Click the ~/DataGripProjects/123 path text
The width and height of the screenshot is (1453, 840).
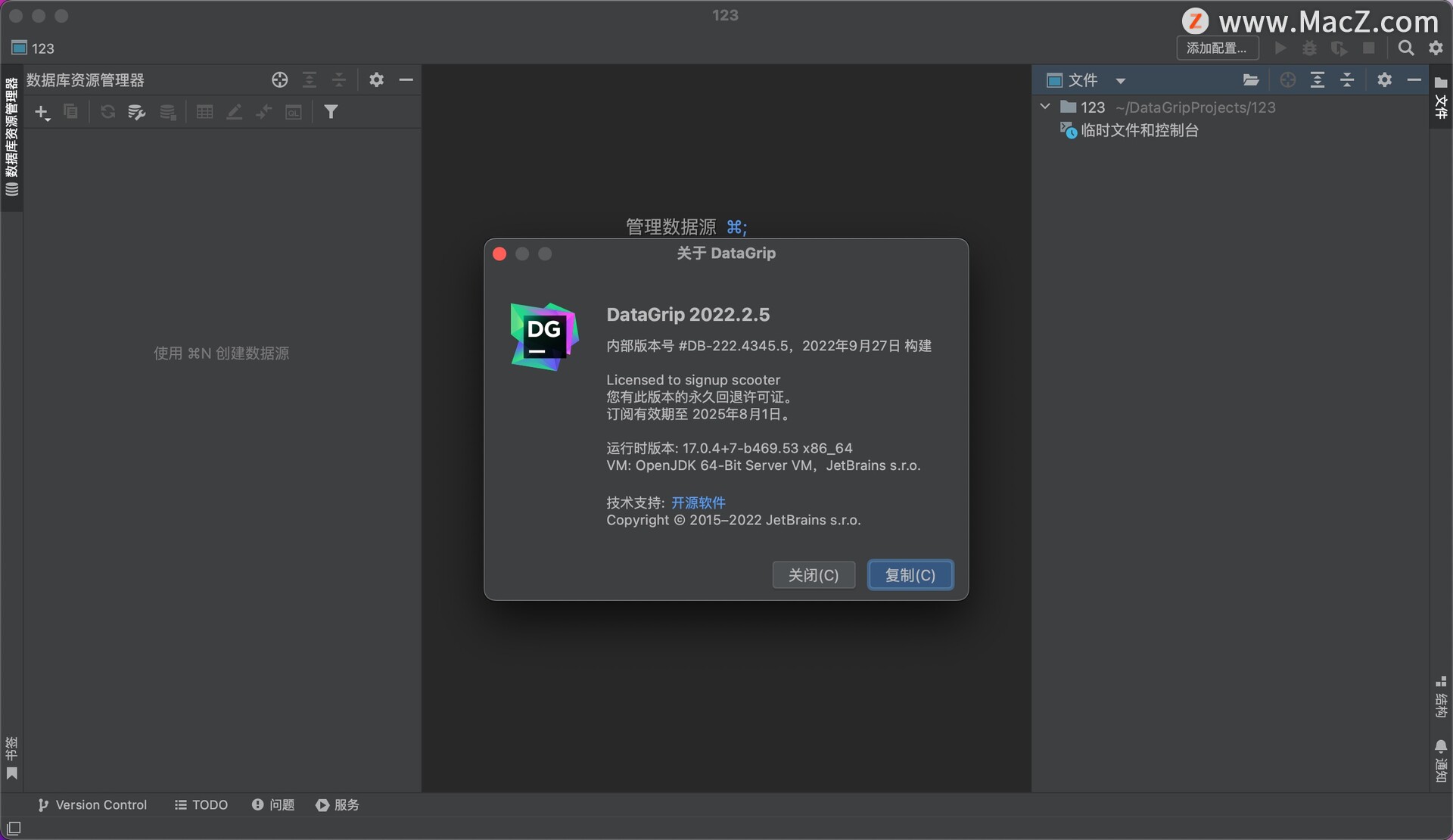pos(1196,107)
